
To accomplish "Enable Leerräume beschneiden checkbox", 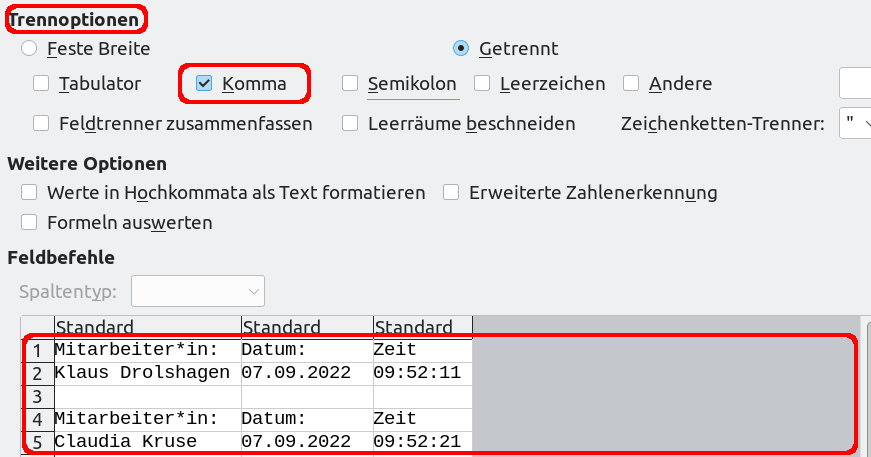I will click(x=350, y=124).
